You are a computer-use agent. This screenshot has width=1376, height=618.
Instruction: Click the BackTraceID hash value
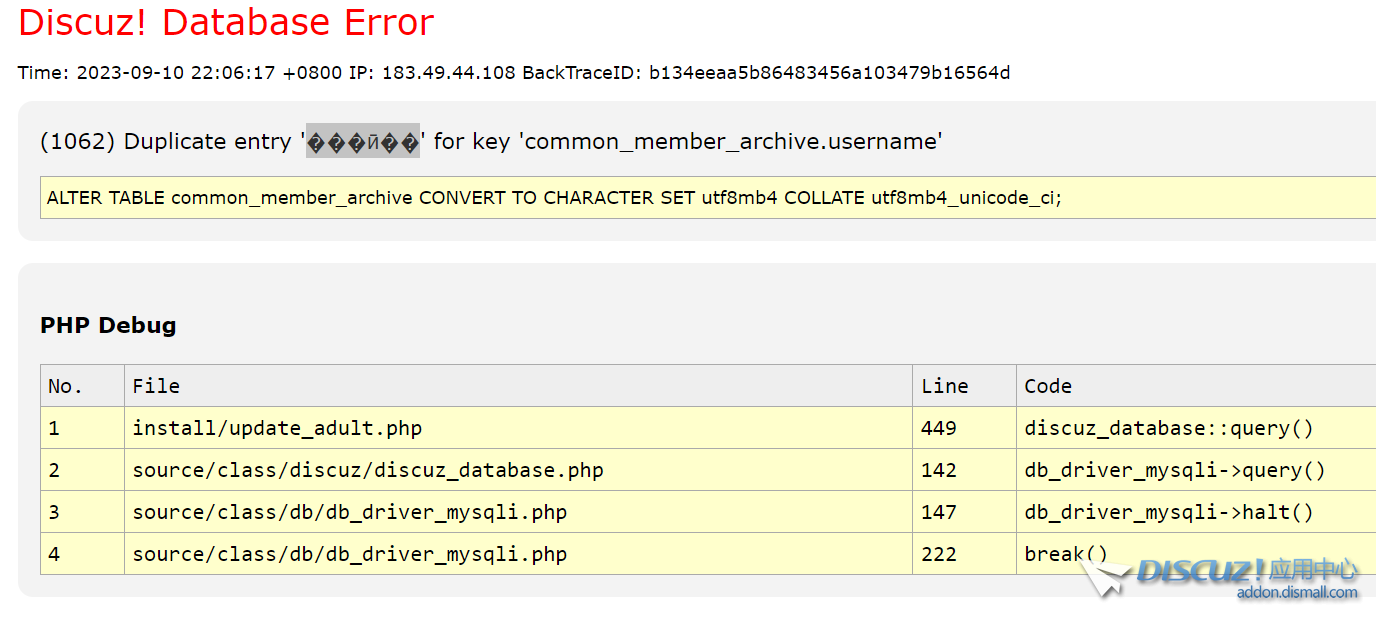(x=829, y=73)
